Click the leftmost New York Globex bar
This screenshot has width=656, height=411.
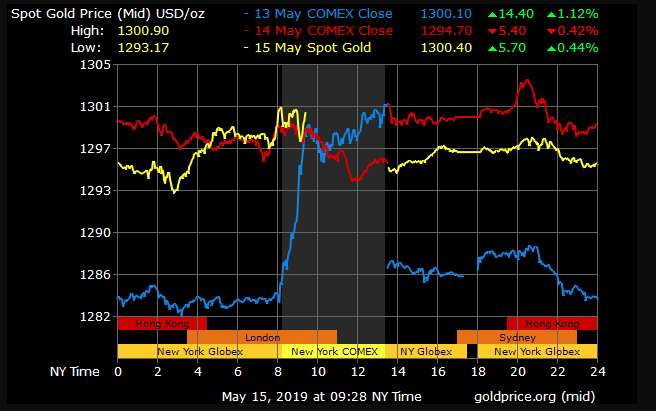(x=200, y=352)
